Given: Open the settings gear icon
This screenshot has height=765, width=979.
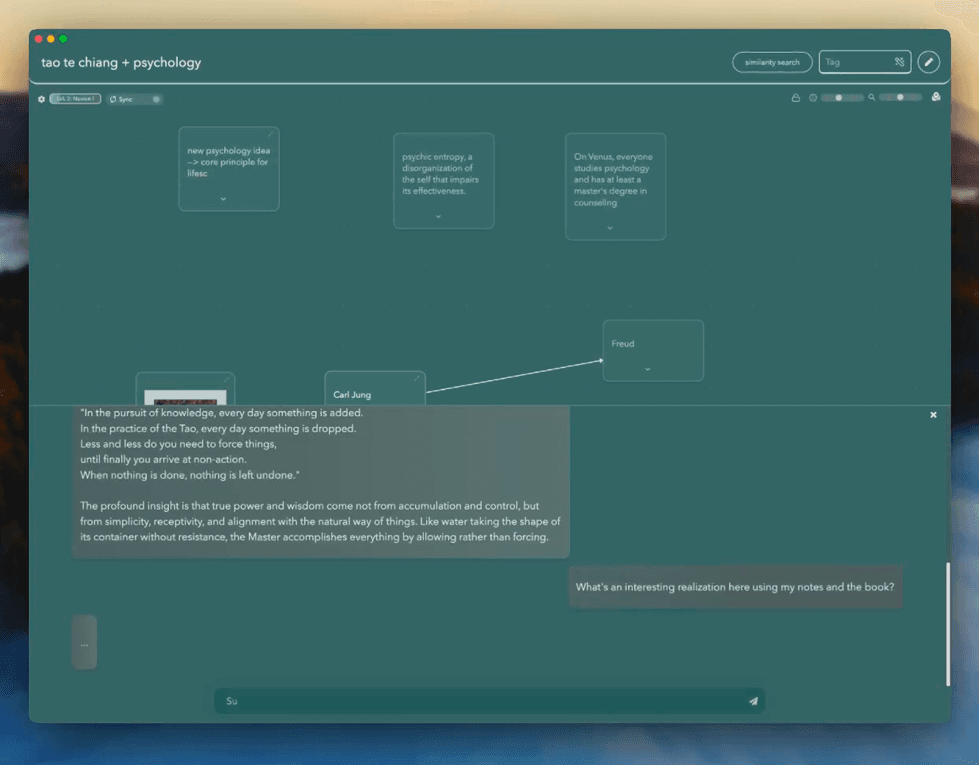Looking at the screenshot, I should 41,99.
